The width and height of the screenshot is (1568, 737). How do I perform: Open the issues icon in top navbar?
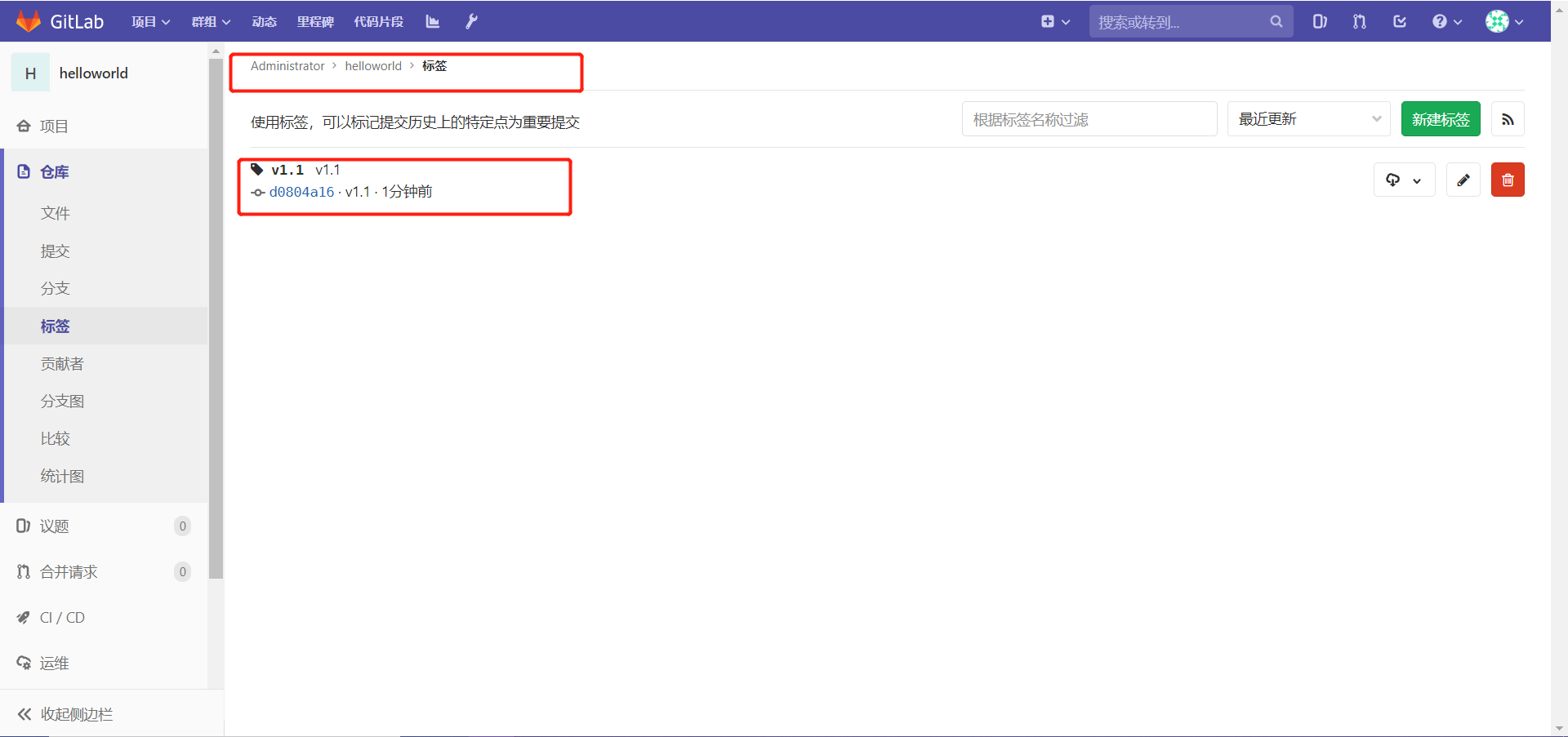tap(1320, 22)
